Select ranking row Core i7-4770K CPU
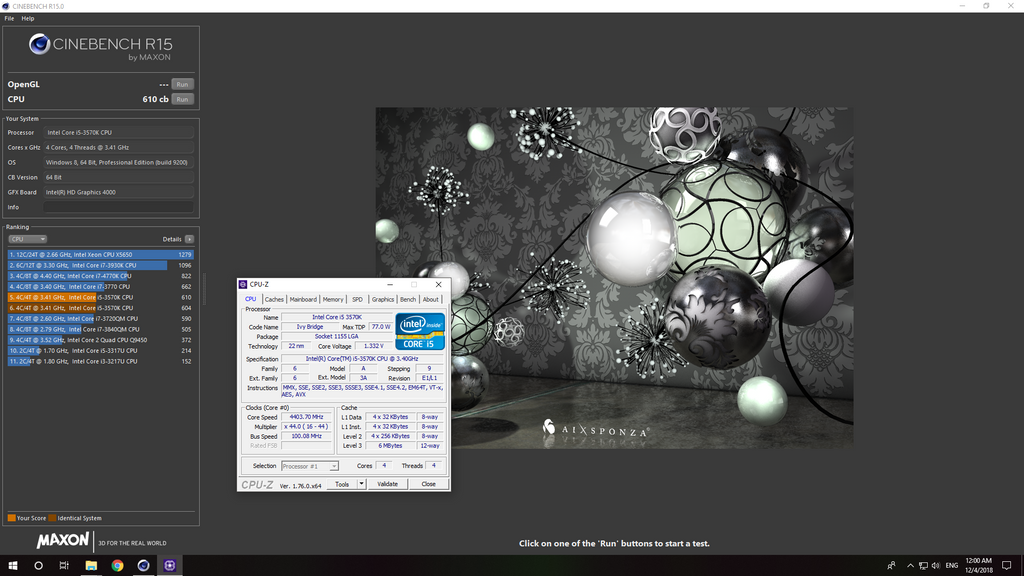This screenshot has height=576, width=1024. 101,276
